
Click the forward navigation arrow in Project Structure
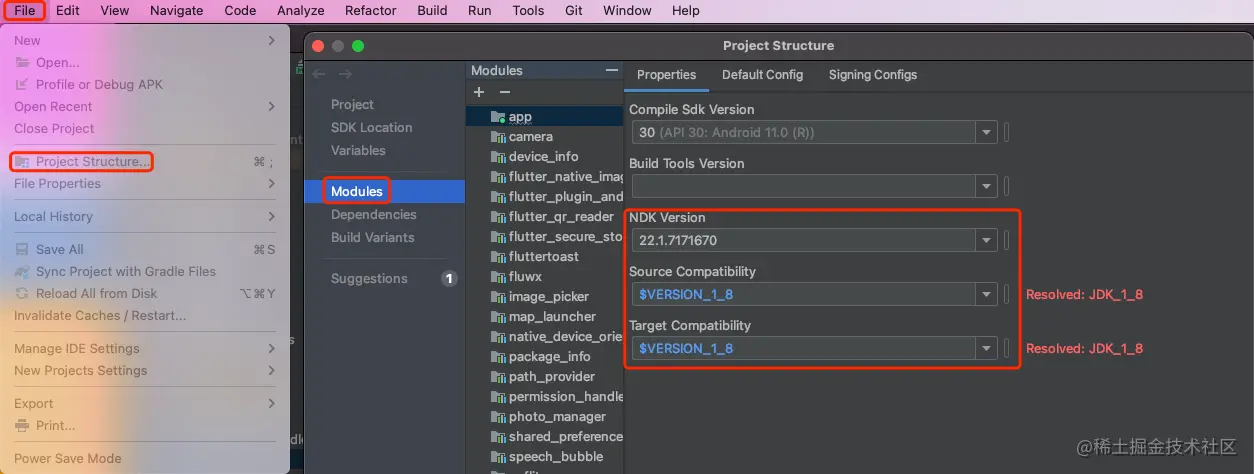345,74
